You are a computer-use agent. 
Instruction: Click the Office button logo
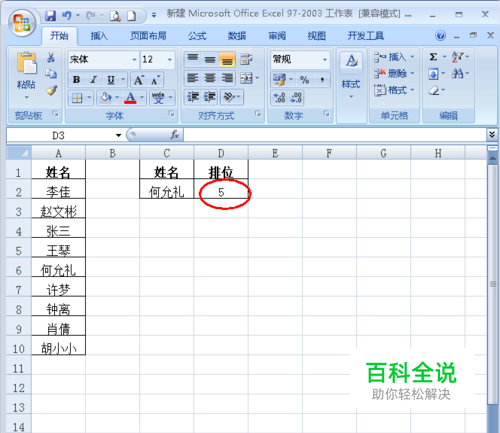[22, 23]
